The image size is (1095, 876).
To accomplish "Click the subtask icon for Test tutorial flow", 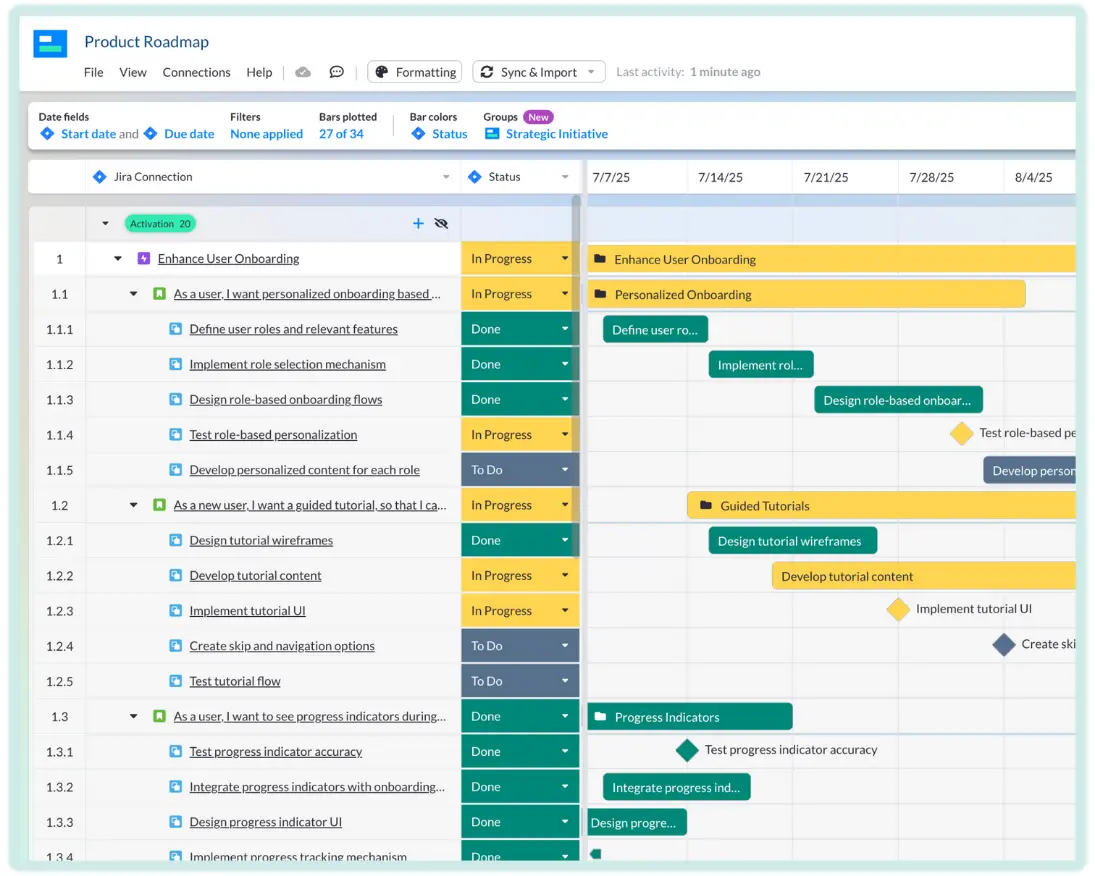I will pyautogui.click(x=176, y=680).
